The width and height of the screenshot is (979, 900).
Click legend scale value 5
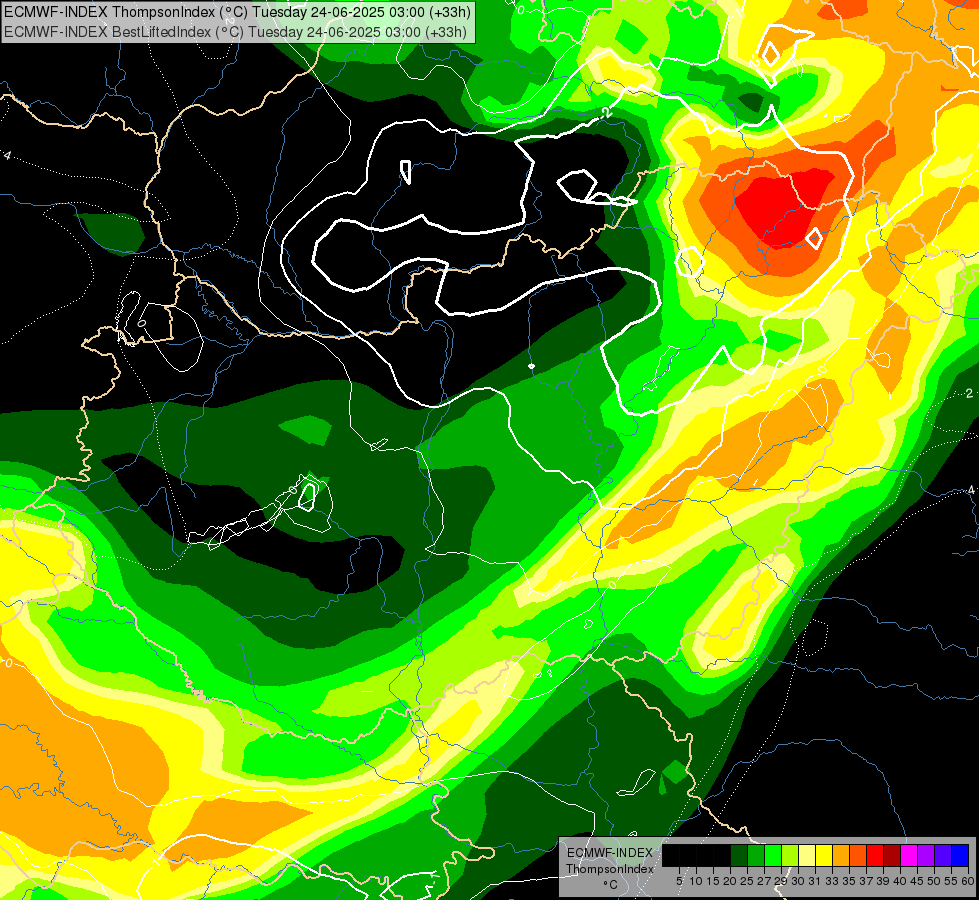click(x=679, y=881)
